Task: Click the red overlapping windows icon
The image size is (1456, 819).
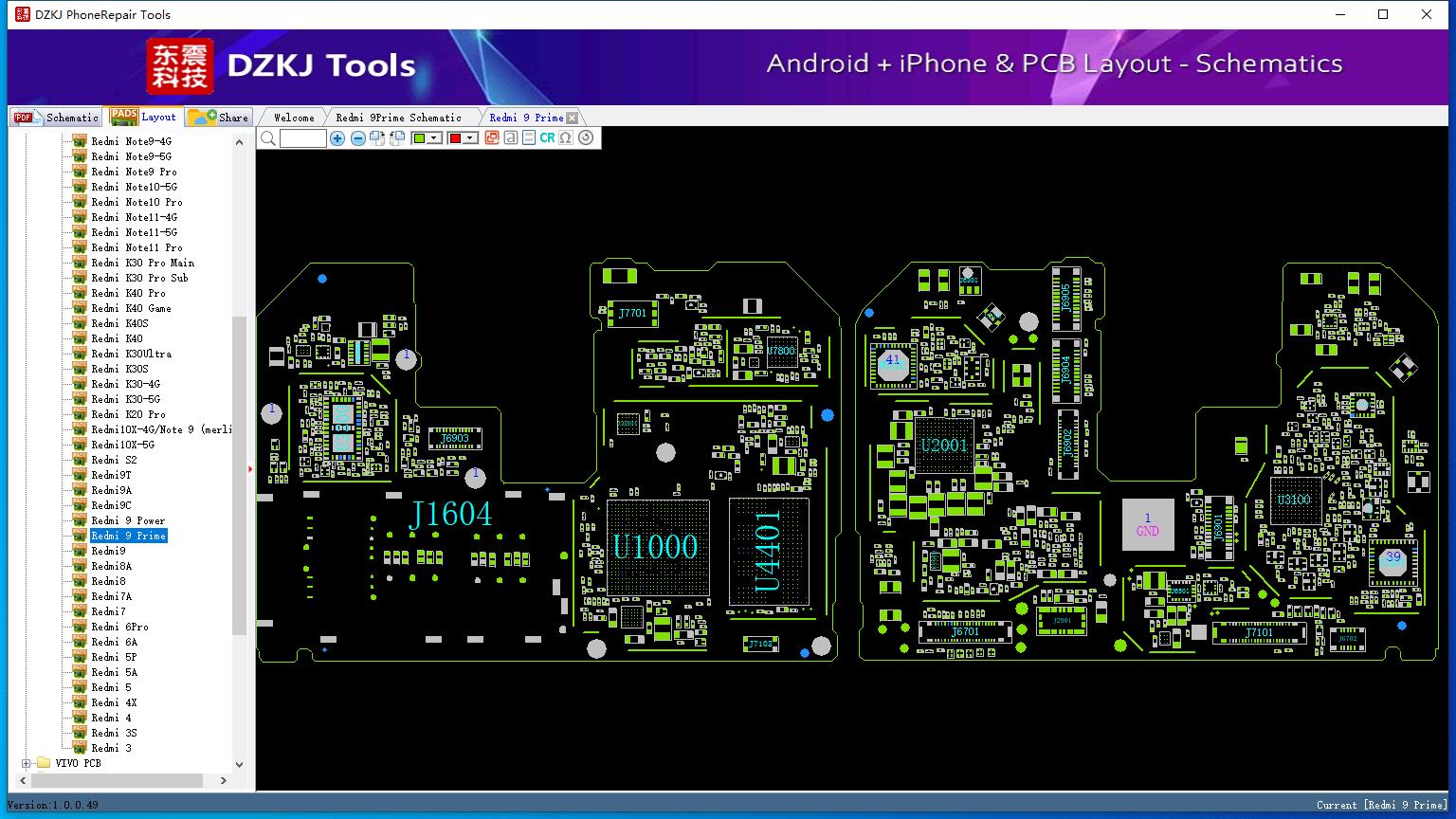Action: [x=491, y=138]
